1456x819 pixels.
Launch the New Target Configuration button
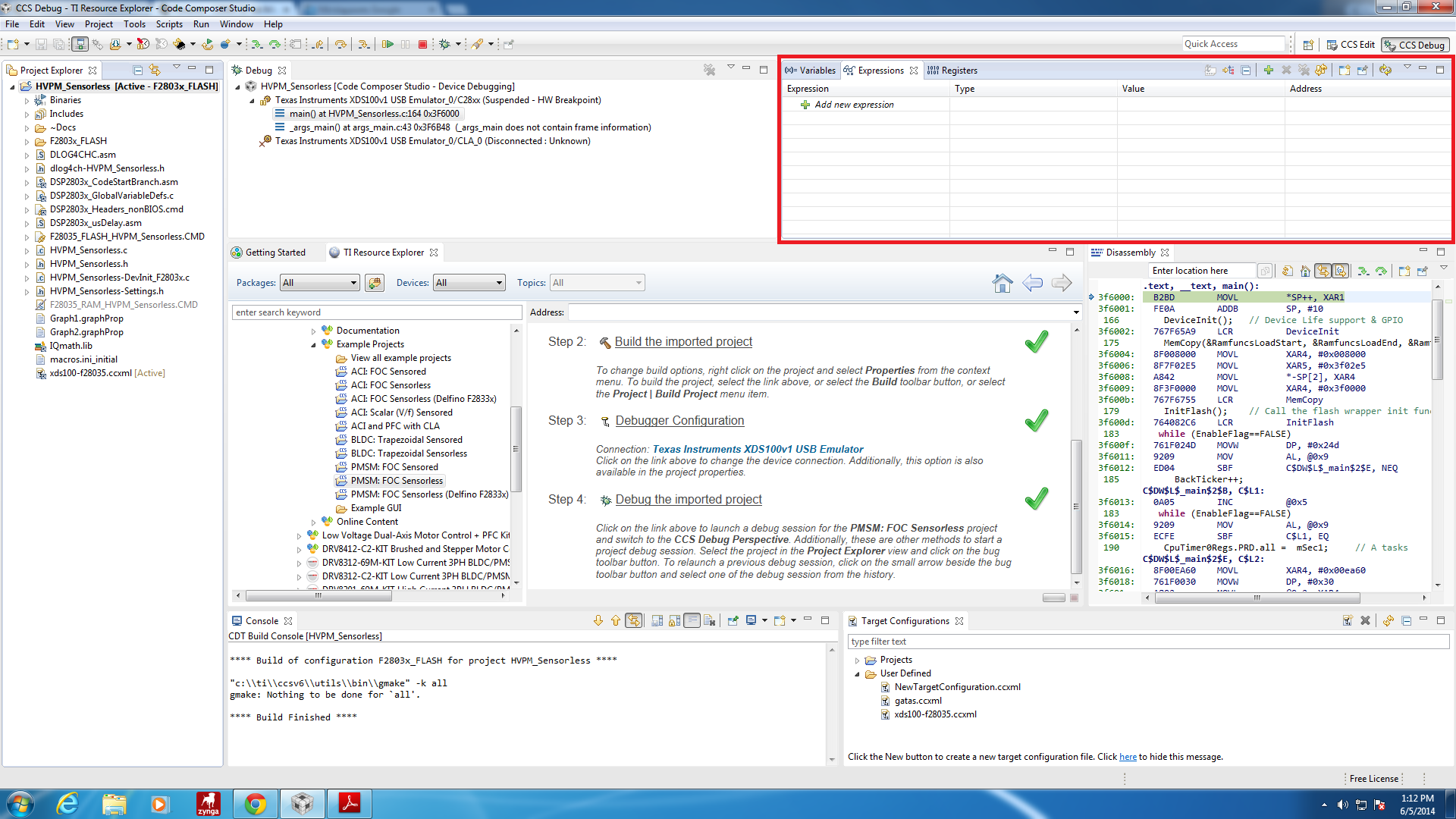pyautogui.click(x=1348, y=621)
